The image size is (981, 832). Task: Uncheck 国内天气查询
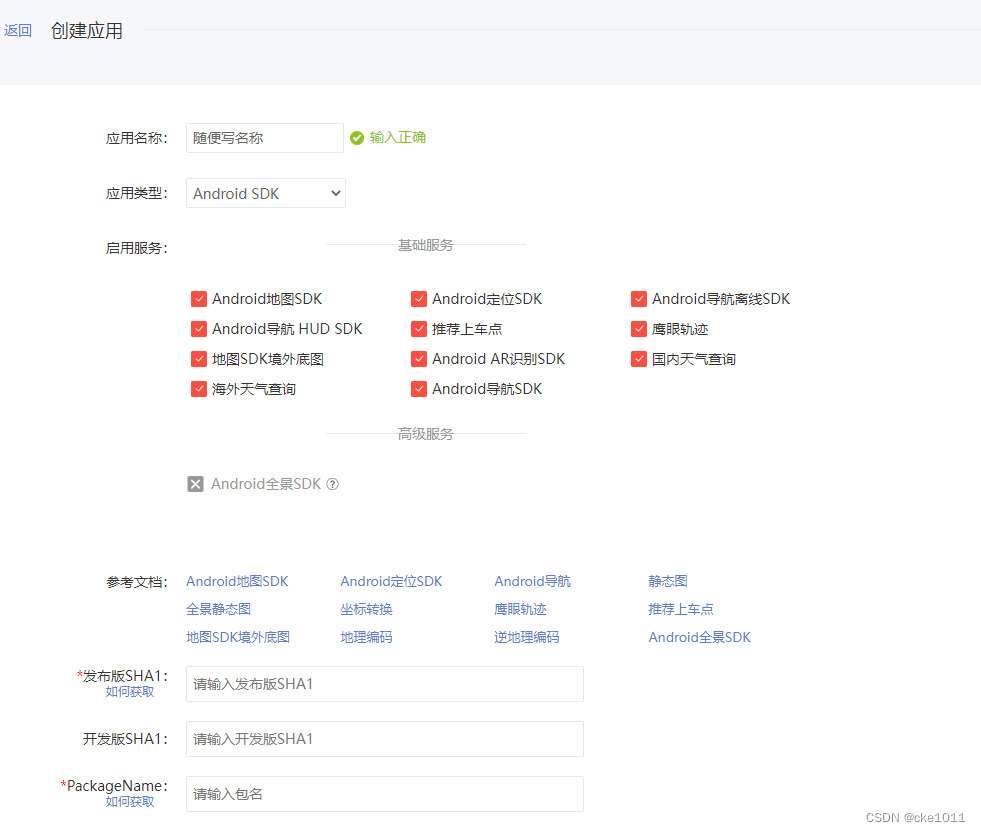pos(639,358)
